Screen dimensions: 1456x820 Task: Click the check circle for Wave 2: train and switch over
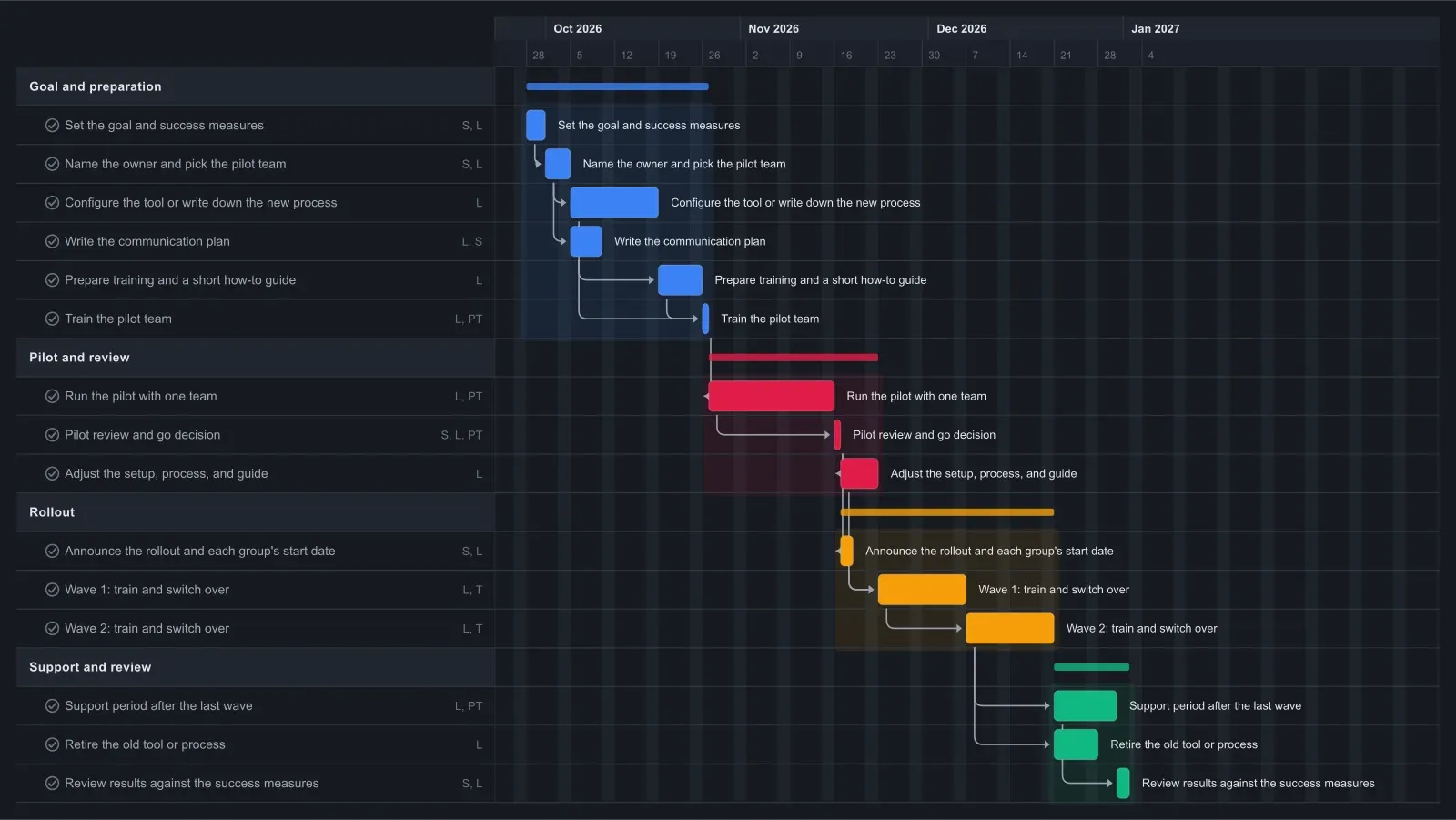pyautogui.click(x=52, y=628)
